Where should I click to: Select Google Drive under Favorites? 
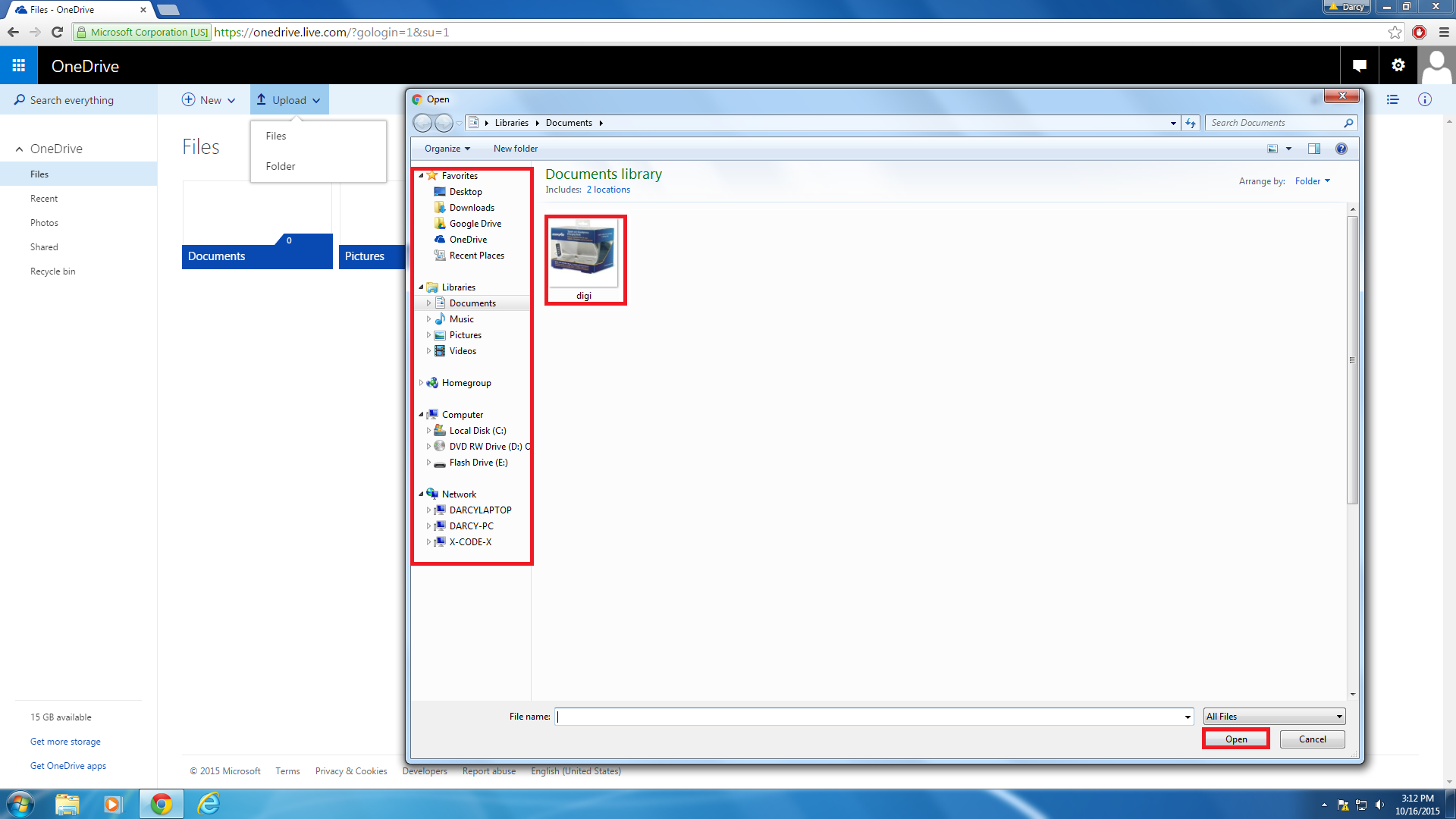475,224
